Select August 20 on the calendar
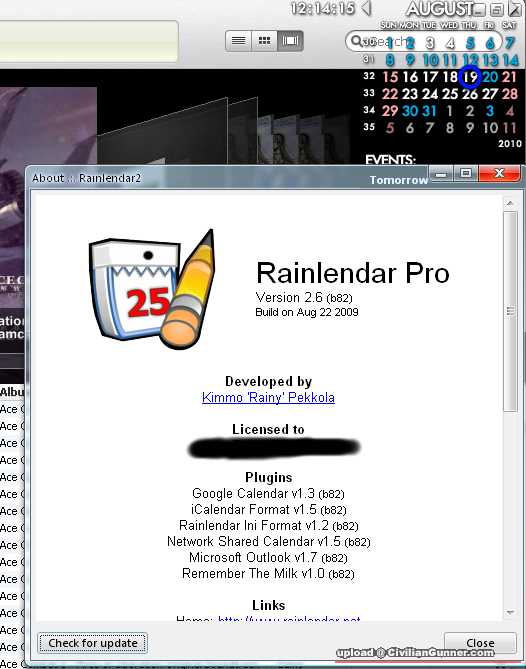This screenshot has width=526, height=669. pyautogui.click(x=490, y=77)
